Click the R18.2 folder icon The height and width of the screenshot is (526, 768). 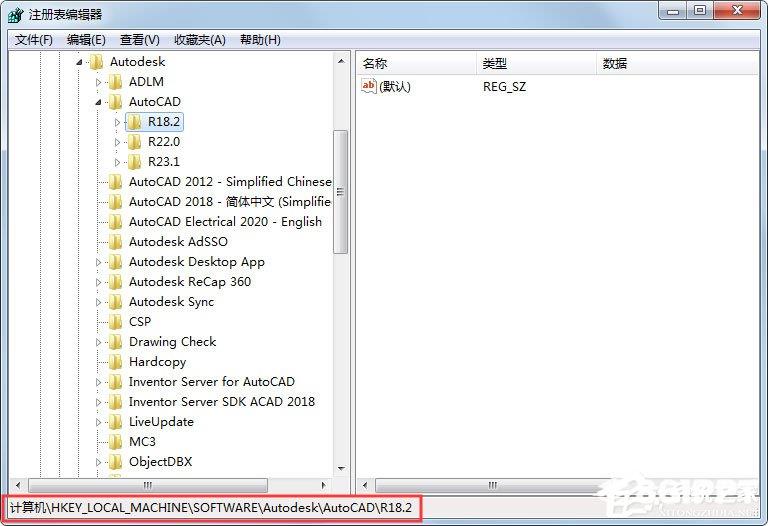tap(134, 121)
